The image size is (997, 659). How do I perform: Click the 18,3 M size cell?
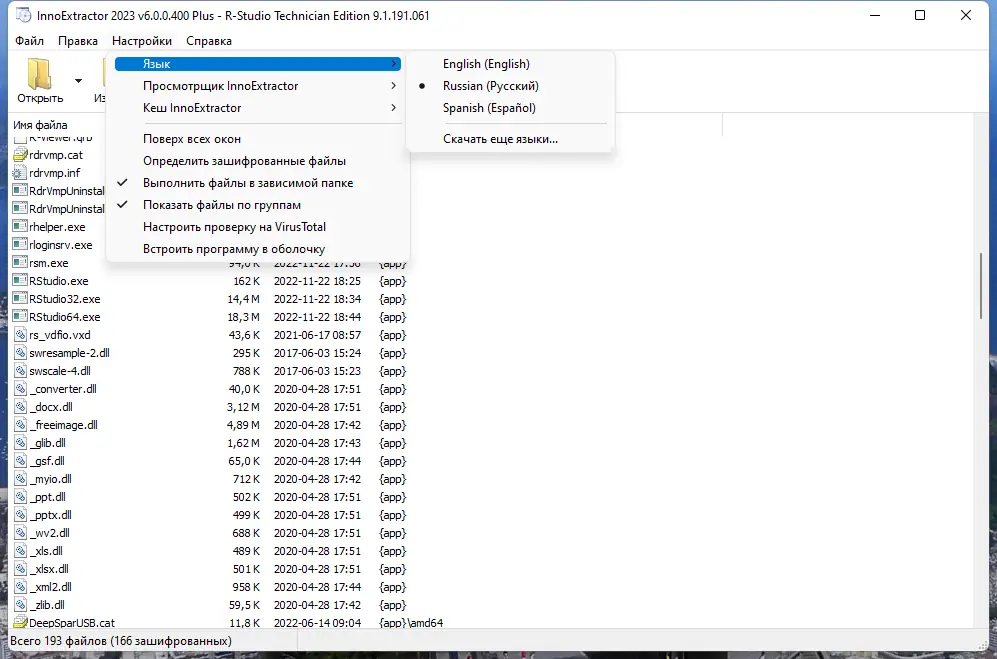(244, 317)
